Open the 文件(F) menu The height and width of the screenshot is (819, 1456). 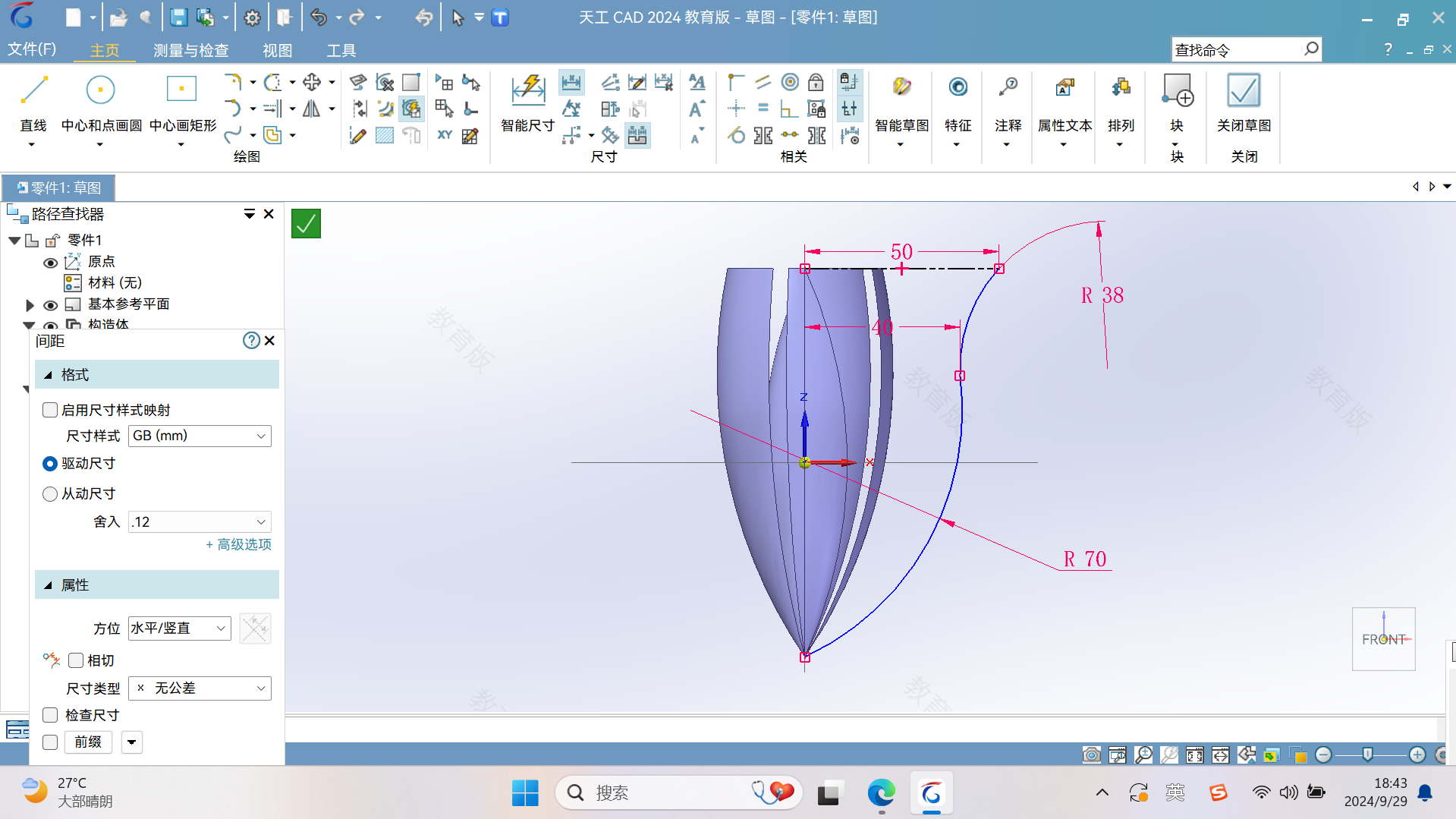click(x=32, y=50)
